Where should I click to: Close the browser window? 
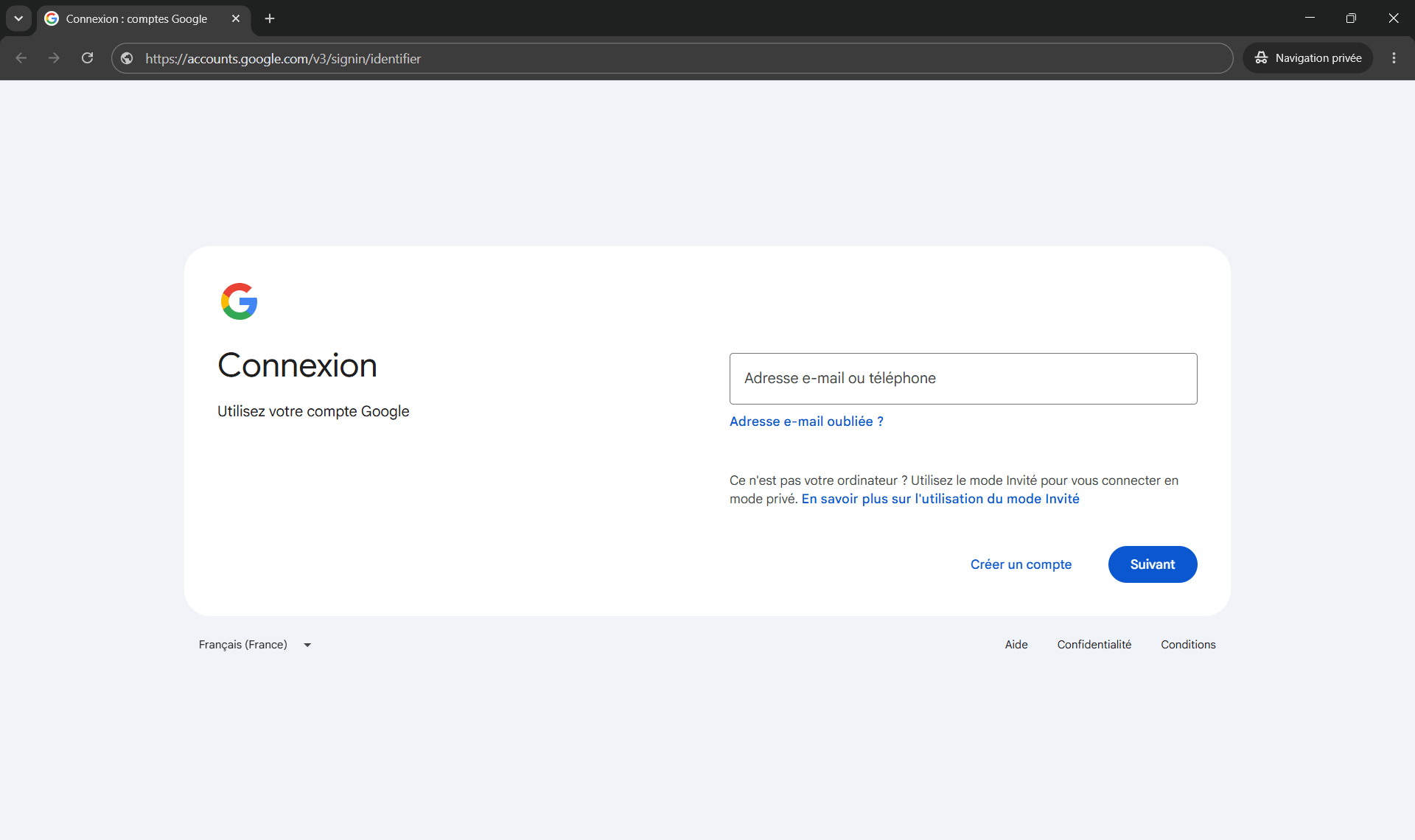click(x=1394, y=18)
